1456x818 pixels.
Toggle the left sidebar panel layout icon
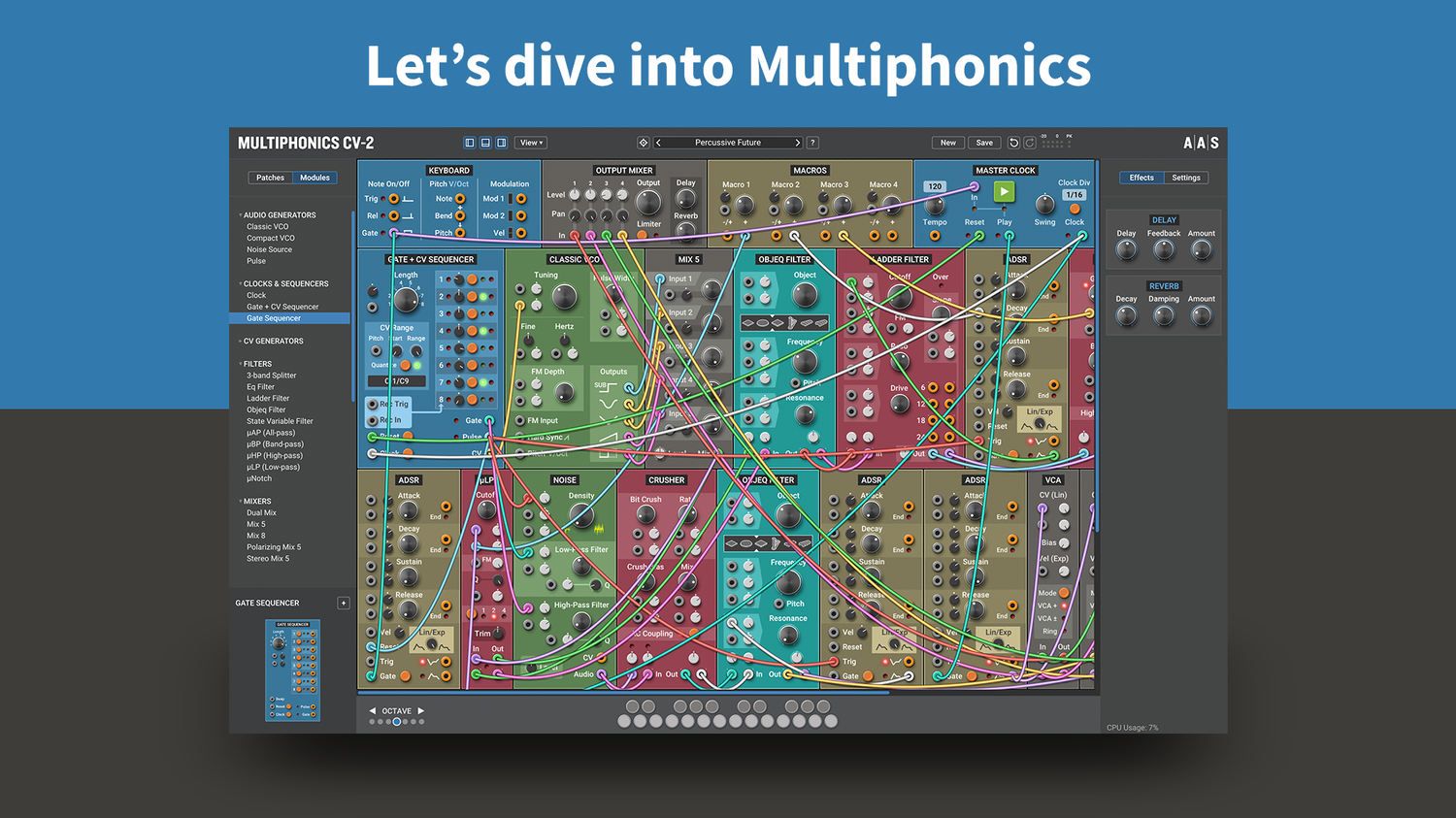pyautogui.click(x=470, y=143)
